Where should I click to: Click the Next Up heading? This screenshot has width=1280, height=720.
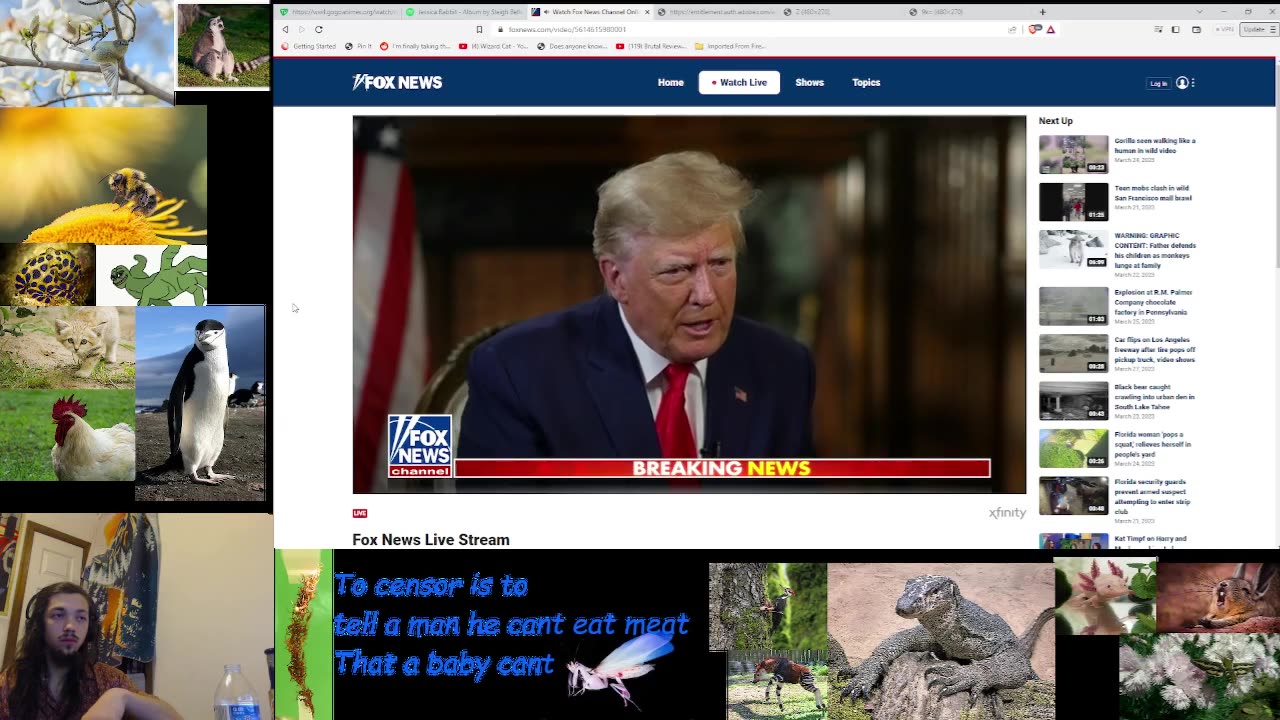[x=1055, y=121]
